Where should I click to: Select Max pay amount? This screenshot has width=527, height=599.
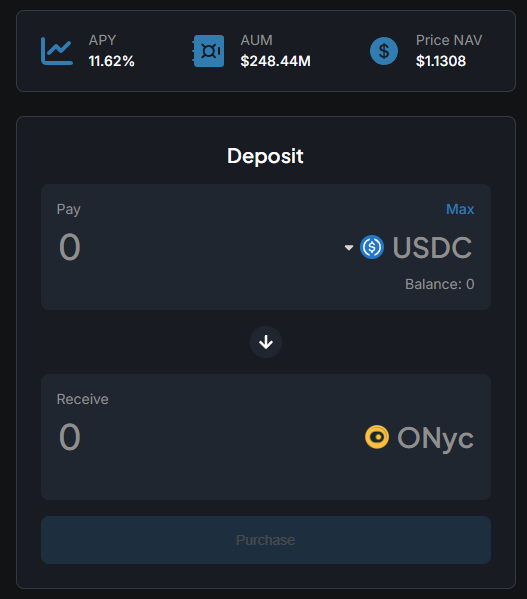click(460, 209)
